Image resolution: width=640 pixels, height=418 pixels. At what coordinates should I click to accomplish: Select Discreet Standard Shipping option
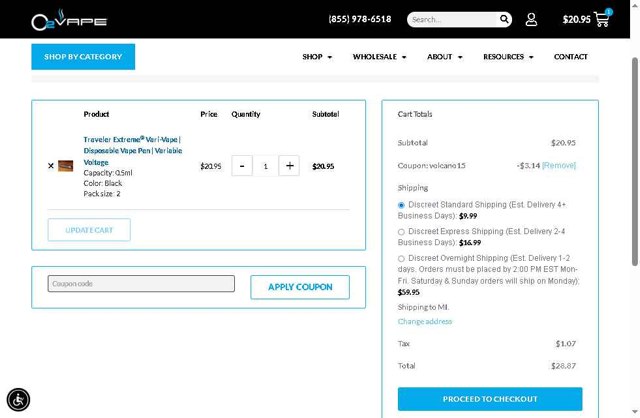[401, 205]
